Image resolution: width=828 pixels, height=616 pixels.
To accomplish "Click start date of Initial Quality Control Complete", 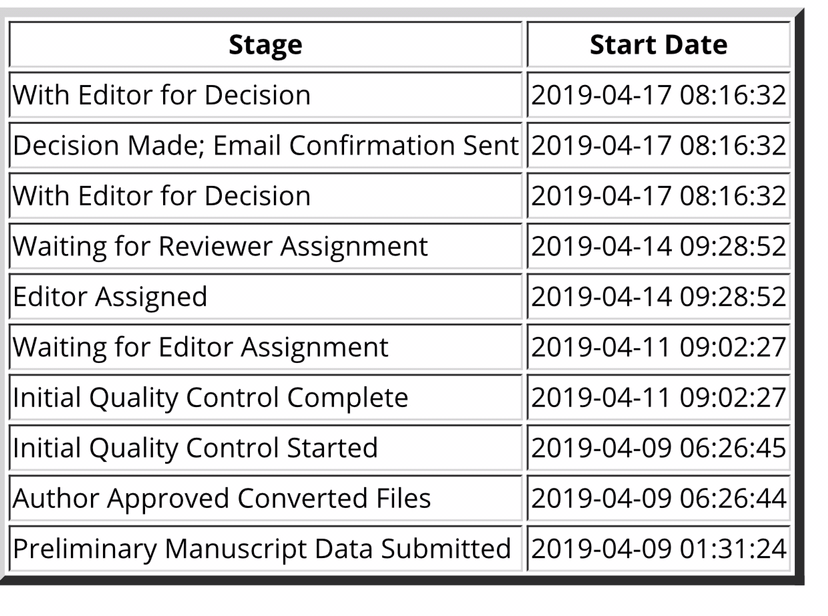I will 658,397.
